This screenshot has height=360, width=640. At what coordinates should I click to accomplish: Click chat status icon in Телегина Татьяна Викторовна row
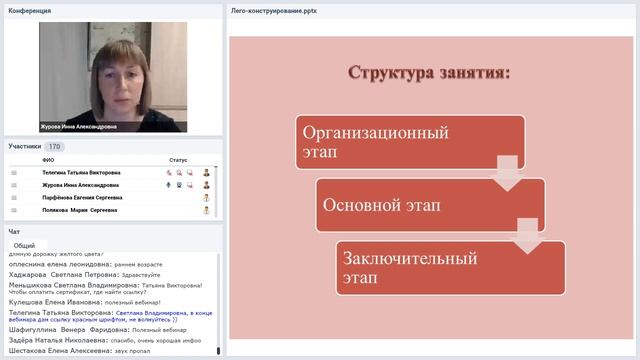pyautogui.click(x=190, y=173)
